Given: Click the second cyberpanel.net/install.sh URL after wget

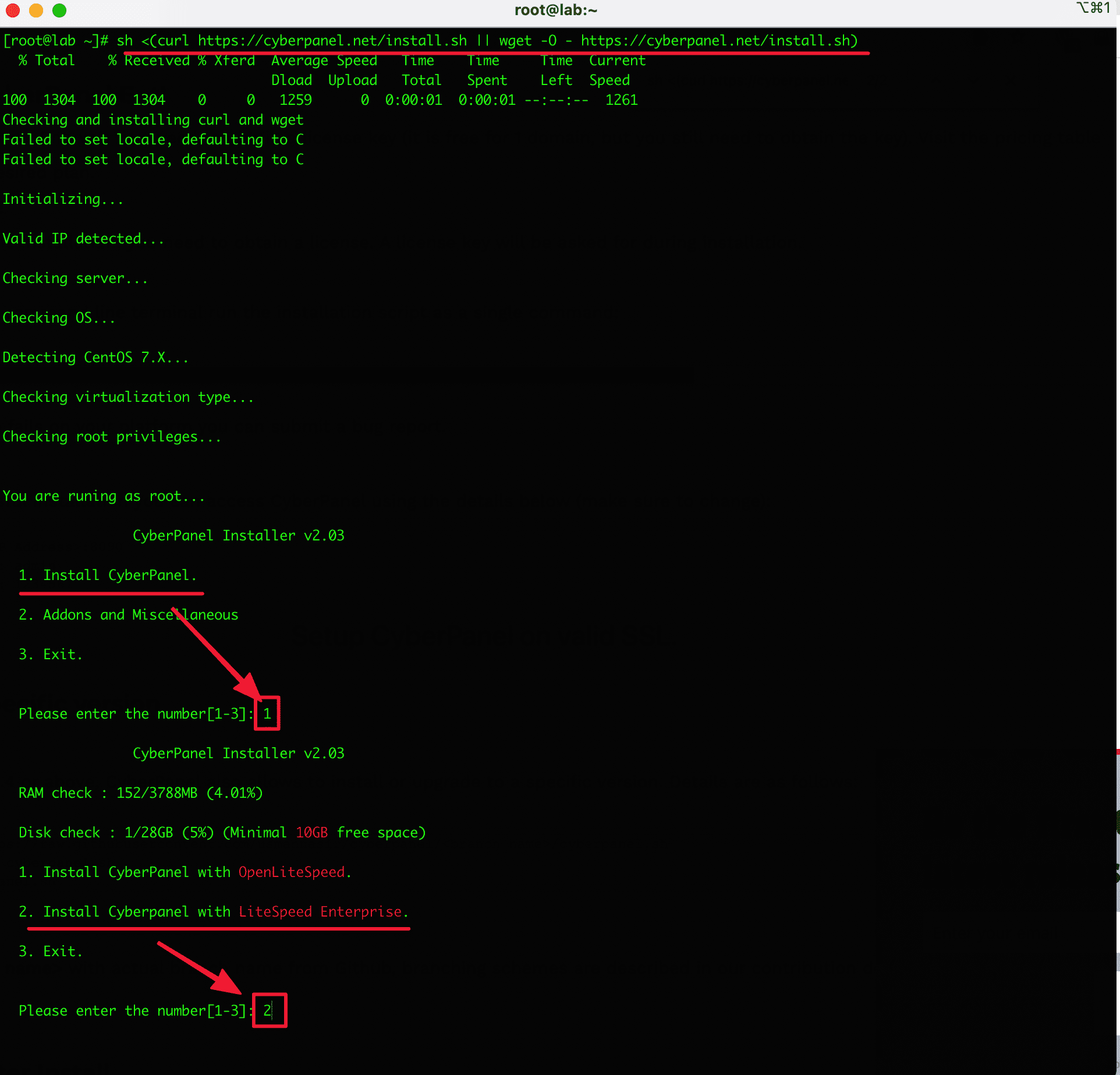Looking at the screenshot, I should [x=715, y=41].
